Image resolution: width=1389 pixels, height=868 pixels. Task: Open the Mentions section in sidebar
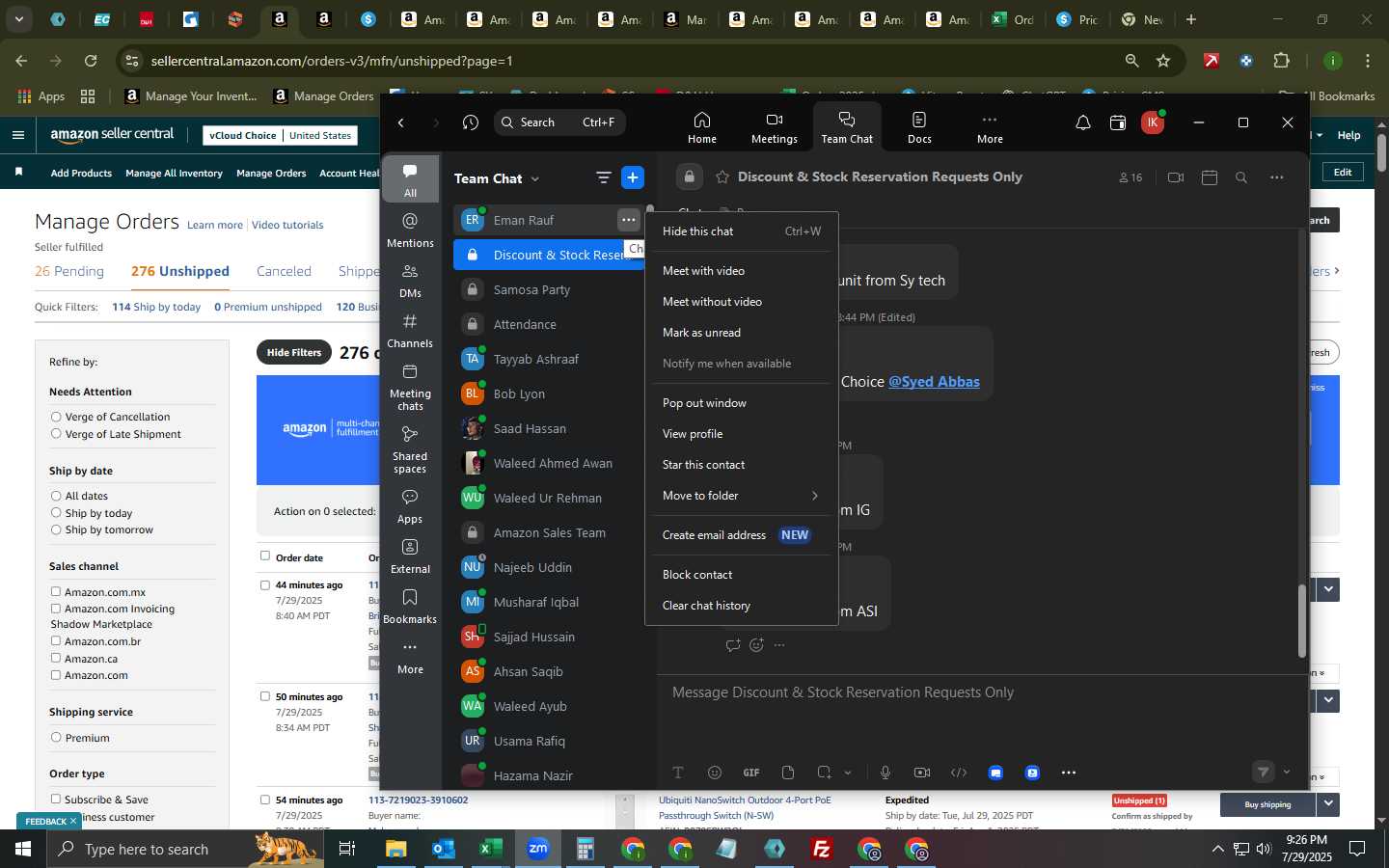point(410,231)
